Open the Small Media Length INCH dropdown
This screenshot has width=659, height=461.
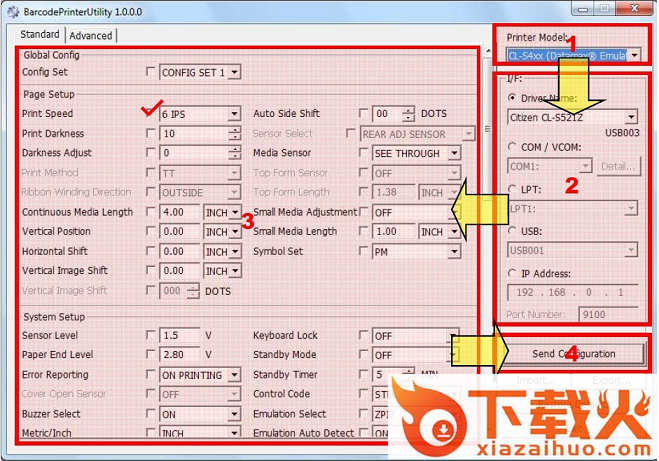(454, 232)
